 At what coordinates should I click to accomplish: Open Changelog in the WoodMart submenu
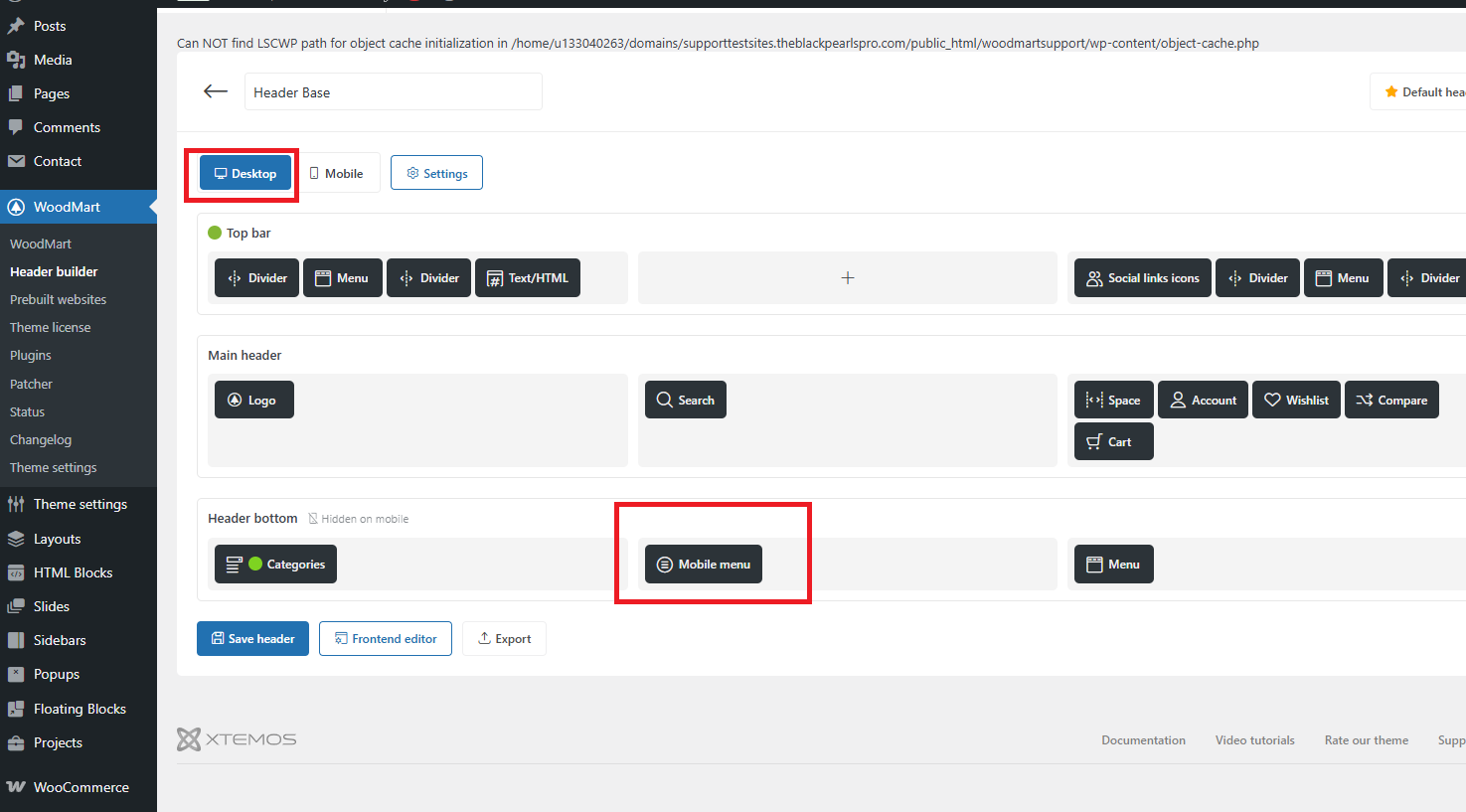[x=41, y=439]
